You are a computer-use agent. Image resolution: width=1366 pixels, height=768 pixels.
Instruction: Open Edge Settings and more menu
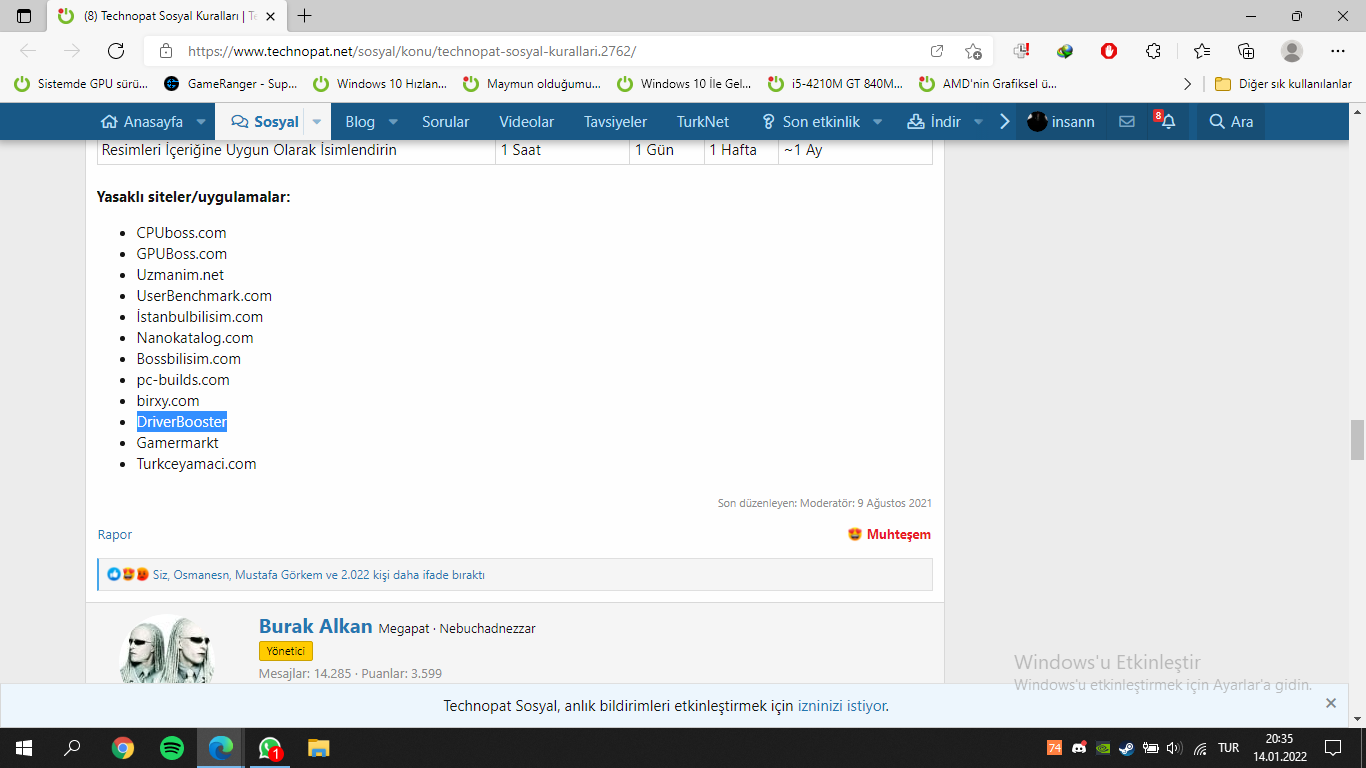click(1338, 51)
